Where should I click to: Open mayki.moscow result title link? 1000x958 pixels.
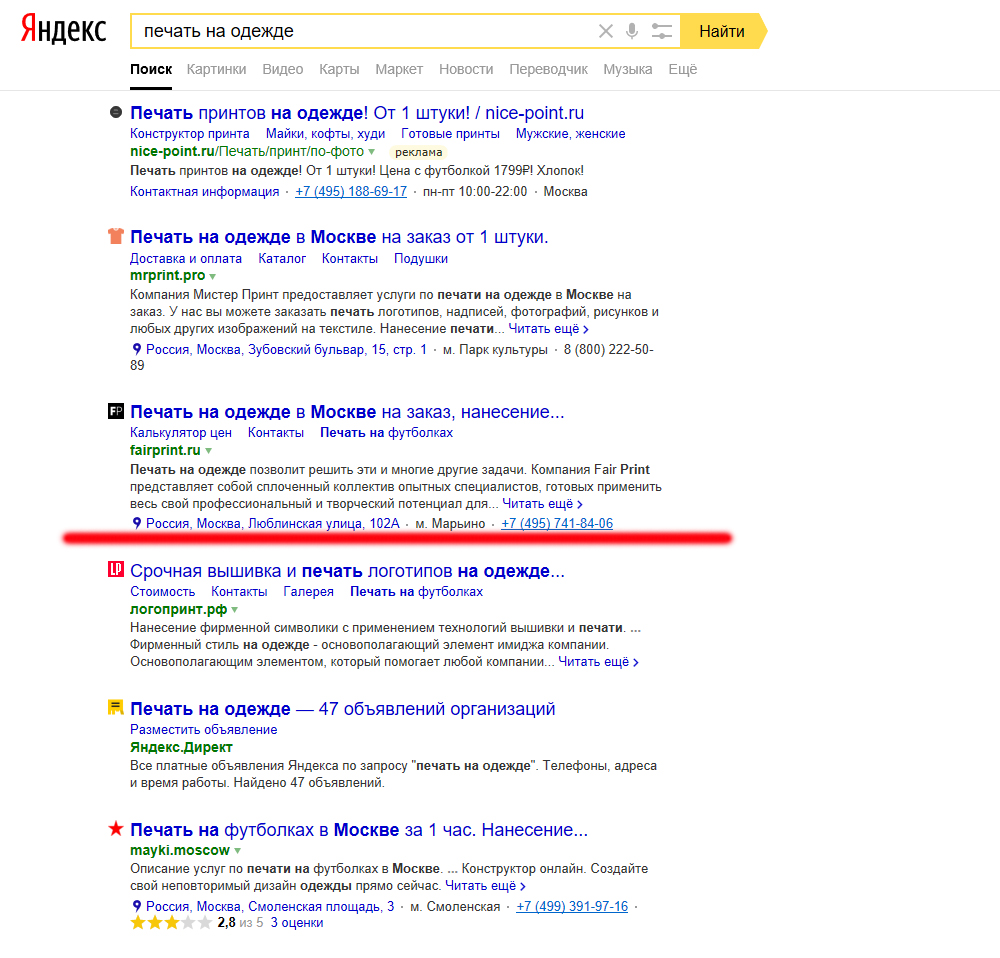coord(358,829)
